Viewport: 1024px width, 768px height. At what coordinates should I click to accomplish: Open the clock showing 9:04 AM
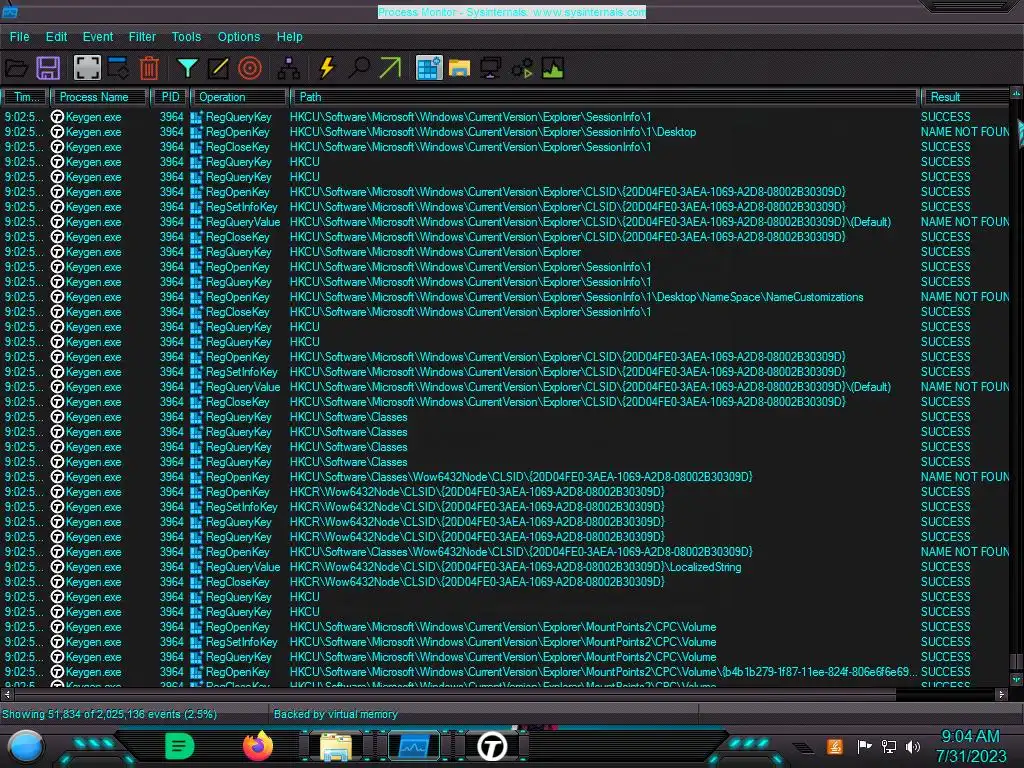click(971, 746)
